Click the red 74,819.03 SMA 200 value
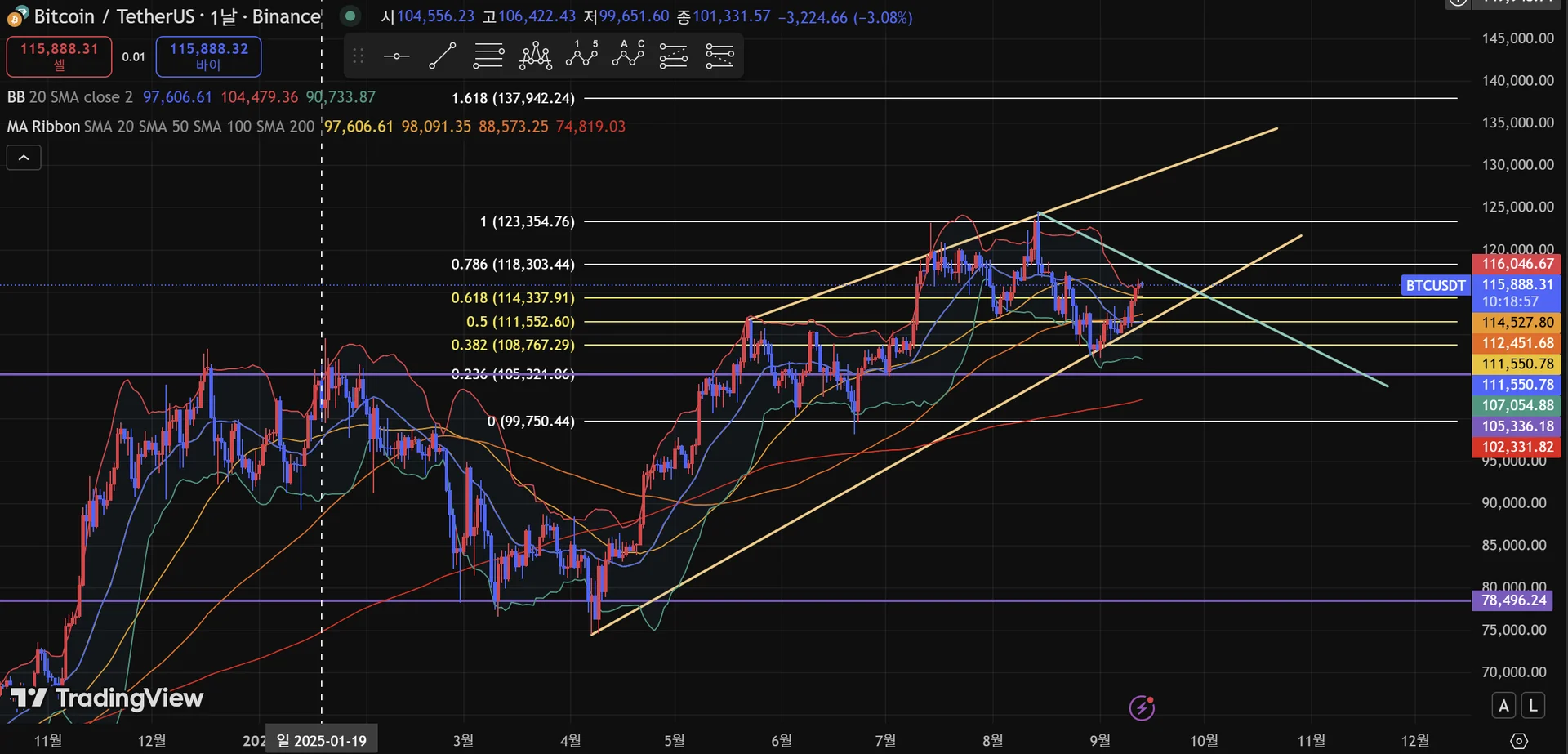 (590, 127)
